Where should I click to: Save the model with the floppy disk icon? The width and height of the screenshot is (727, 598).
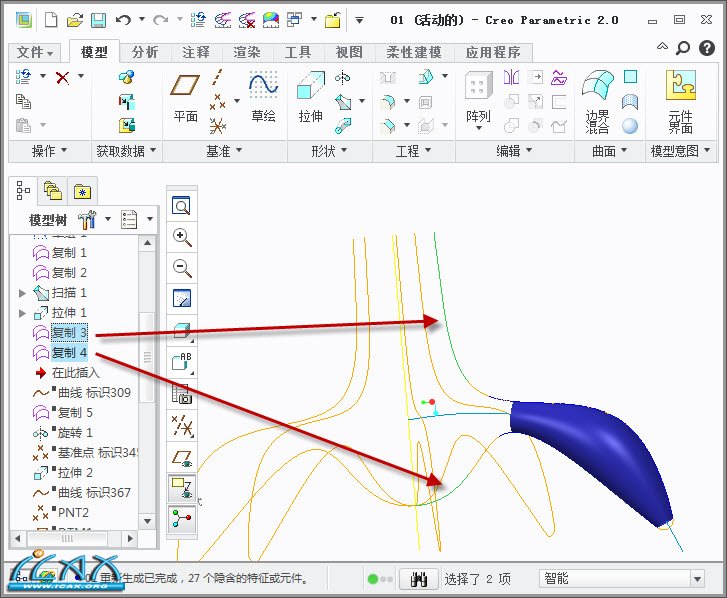pyautogui.click(x=98, y=20)
